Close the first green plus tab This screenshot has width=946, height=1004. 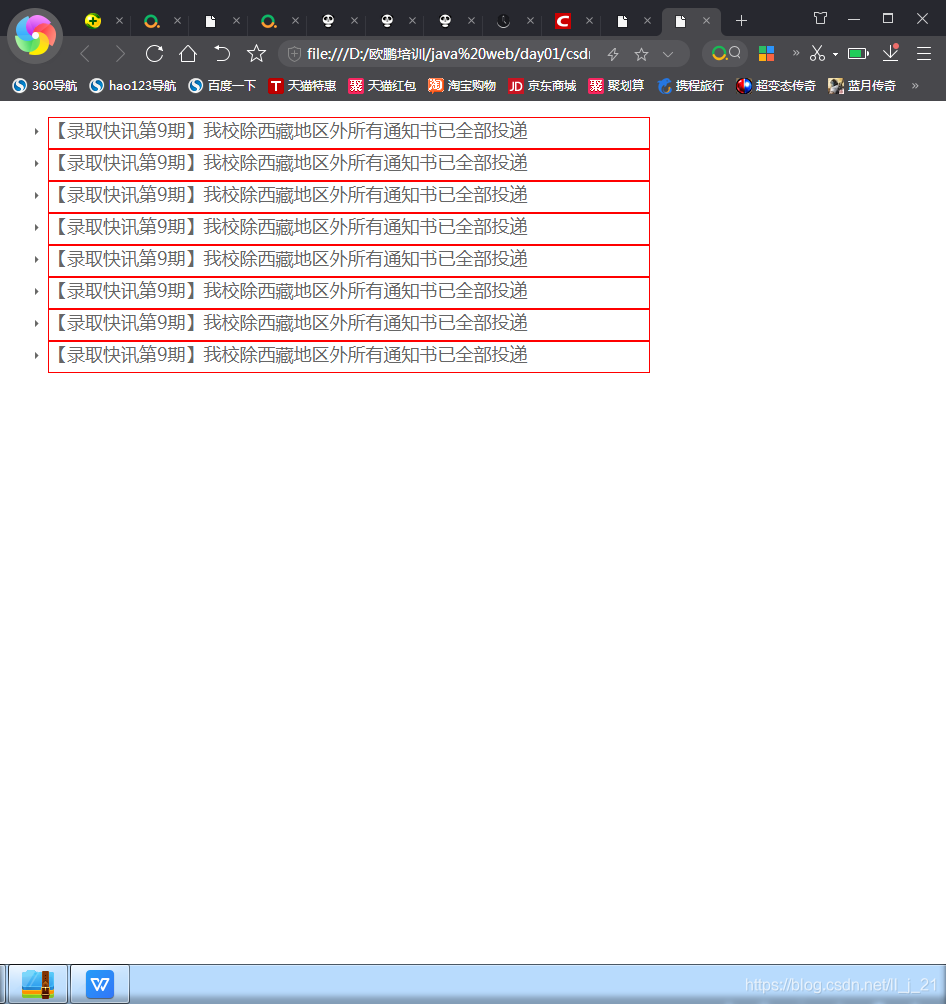[x=119, y=21]
